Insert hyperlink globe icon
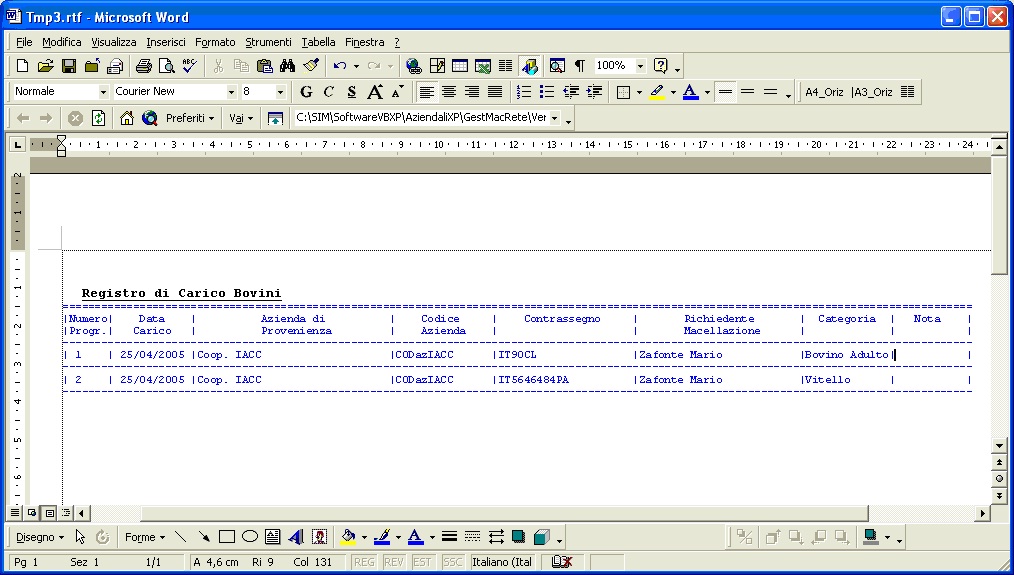Image resolution: width=1014 pixels, height=575 pixels. click(413, 65)
